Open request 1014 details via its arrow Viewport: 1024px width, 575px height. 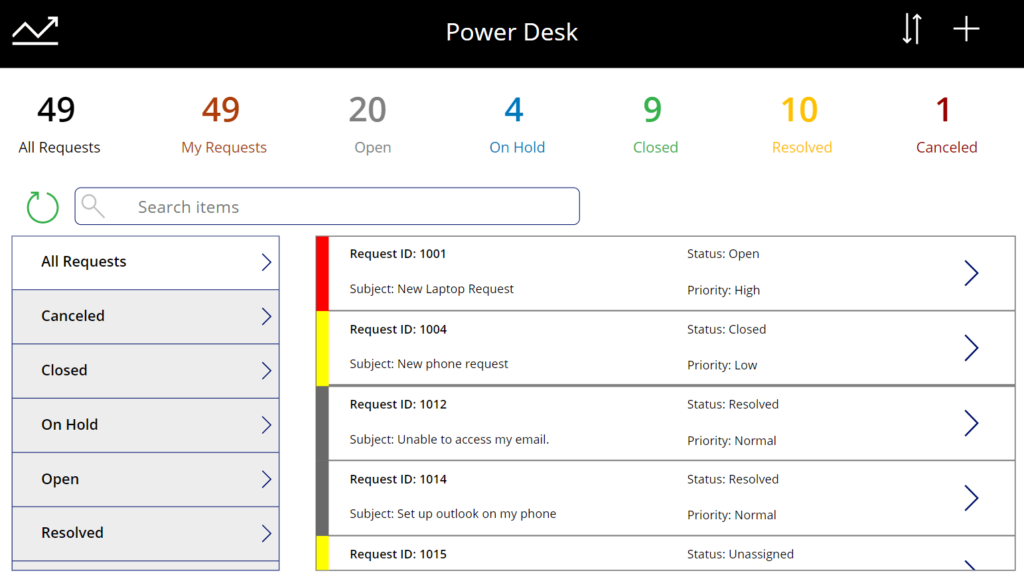pyautogui.click(x=971, y=499)
